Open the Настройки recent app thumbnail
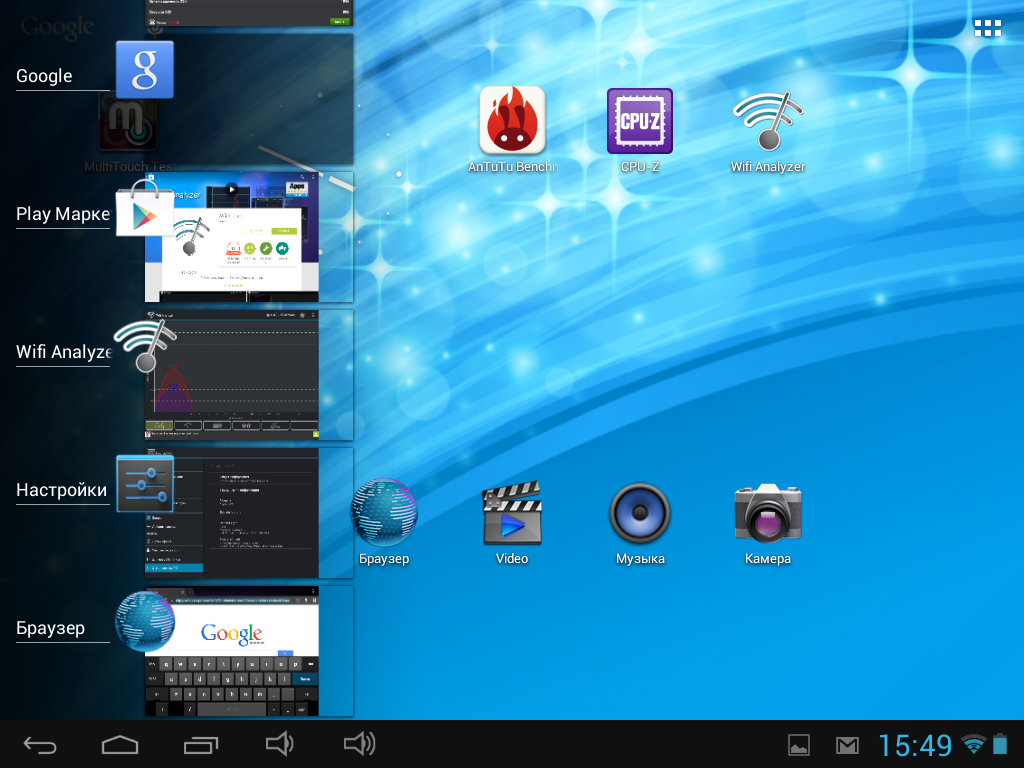This screenshot has width=1024, height=768. point(248,512)
